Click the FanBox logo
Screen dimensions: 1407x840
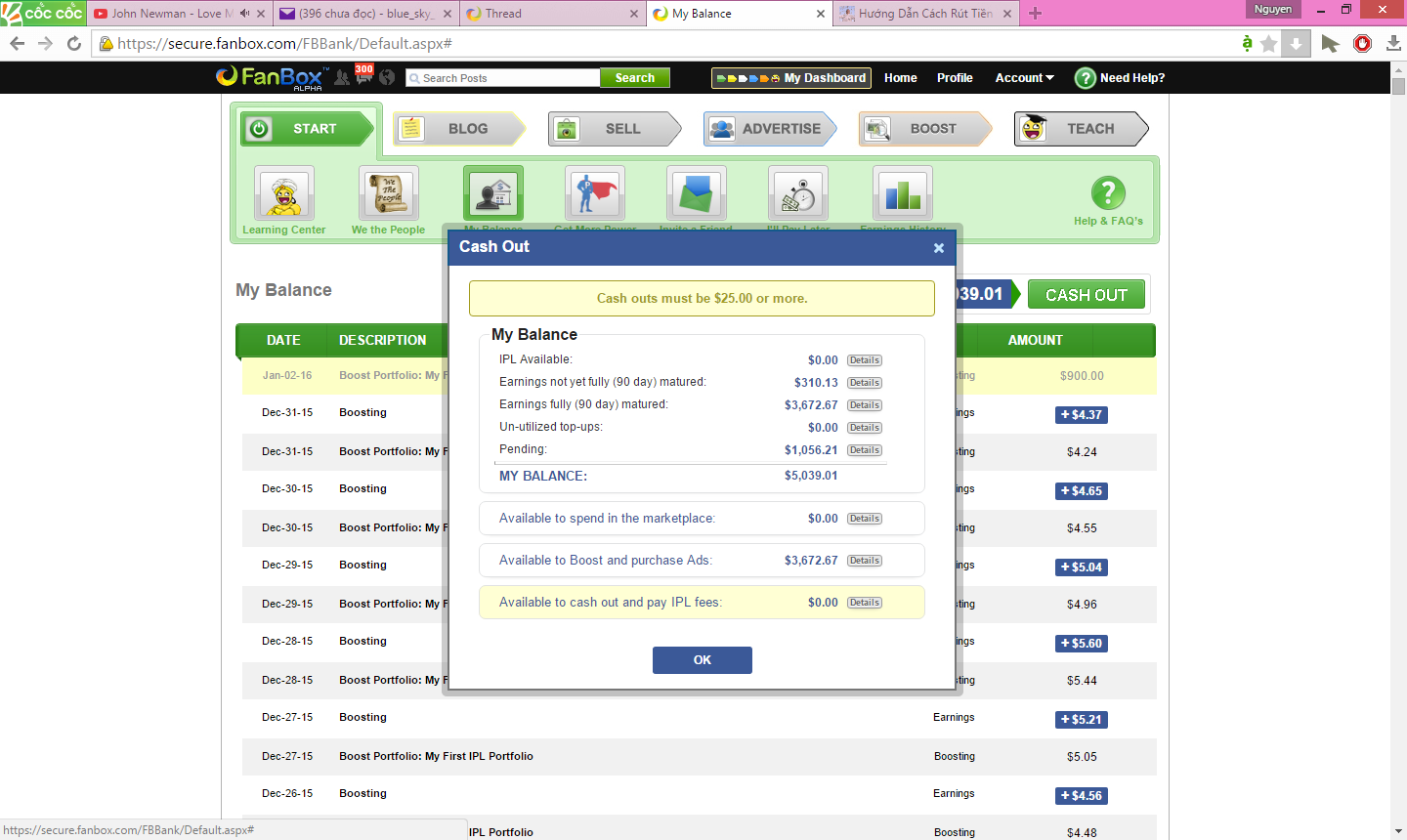click(271, 77)
